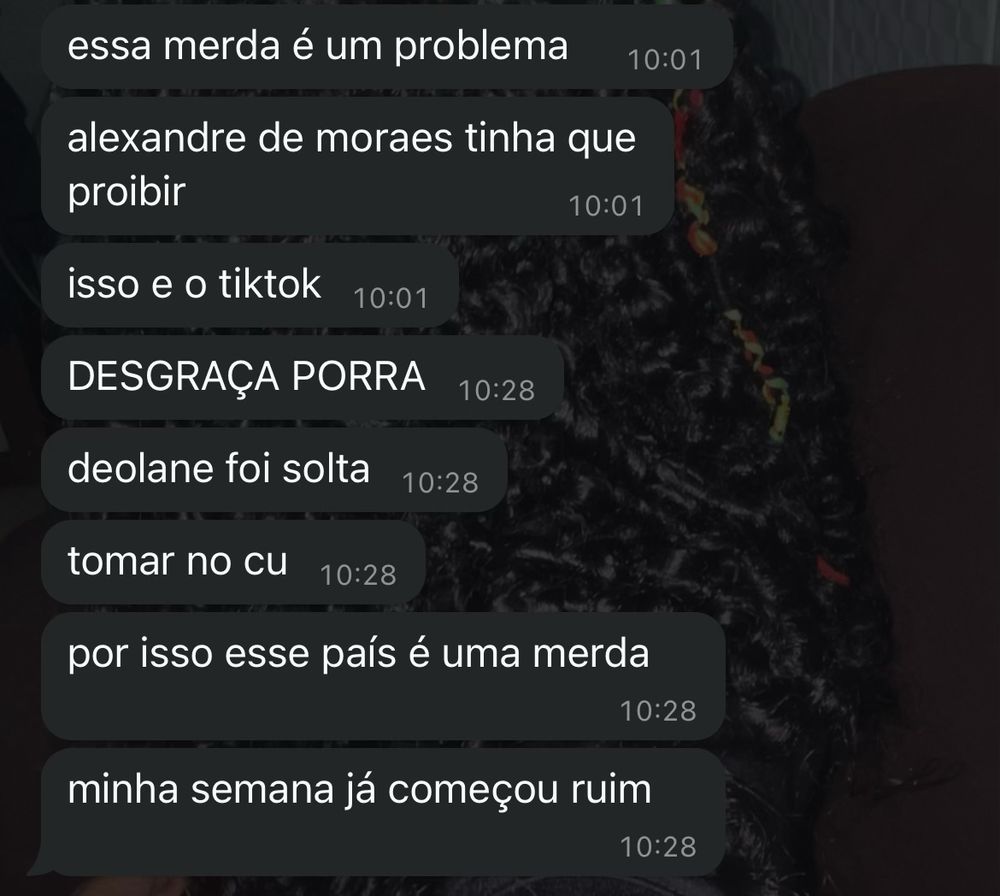Click the 10:28 timestamp next to 'deolane foi solta'
This screenshot has width=1000, height=896.
[440, 483]
